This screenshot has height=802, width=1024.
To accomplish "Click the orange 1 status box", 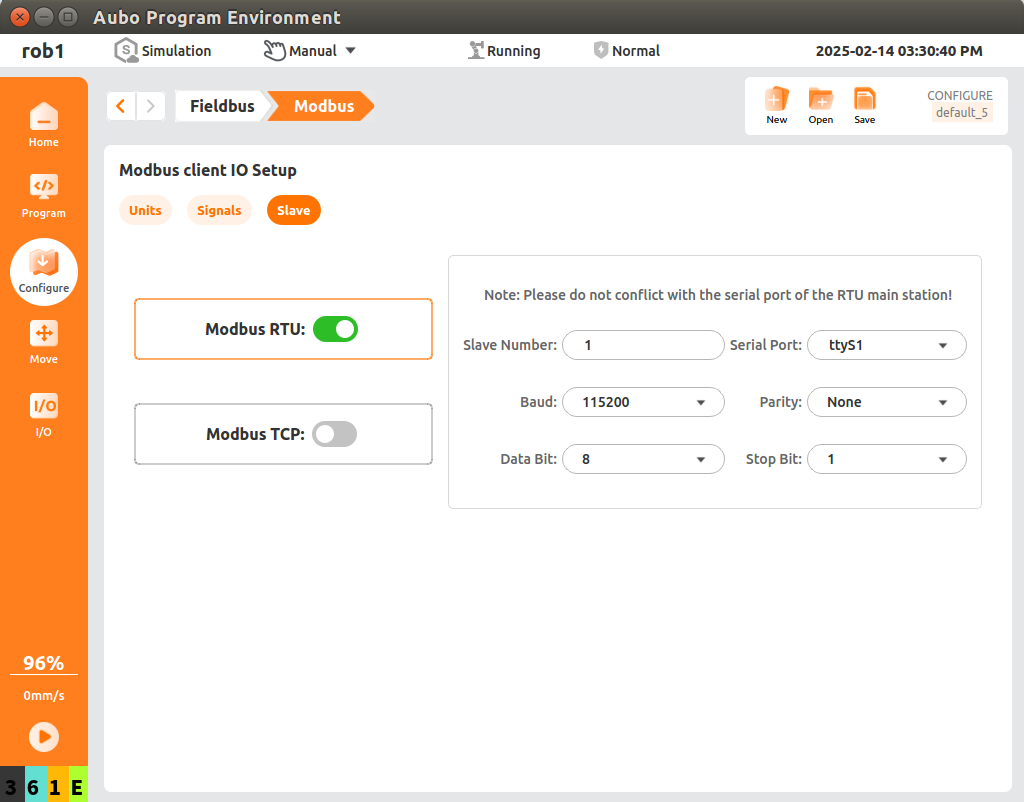I will click(x=57, y=786).
